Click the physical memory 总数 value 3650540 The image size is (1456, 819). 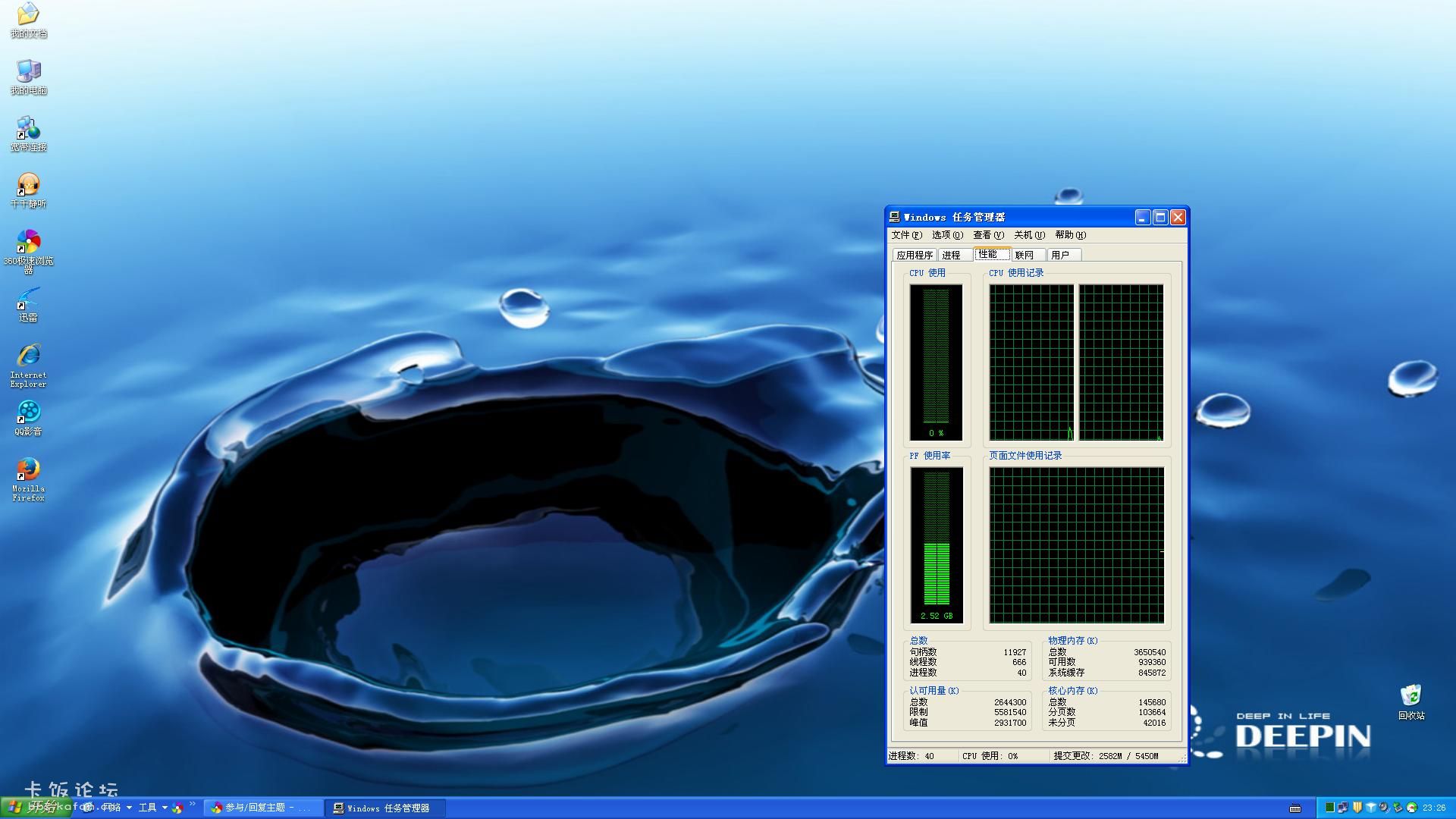[x=1150, y=652]
